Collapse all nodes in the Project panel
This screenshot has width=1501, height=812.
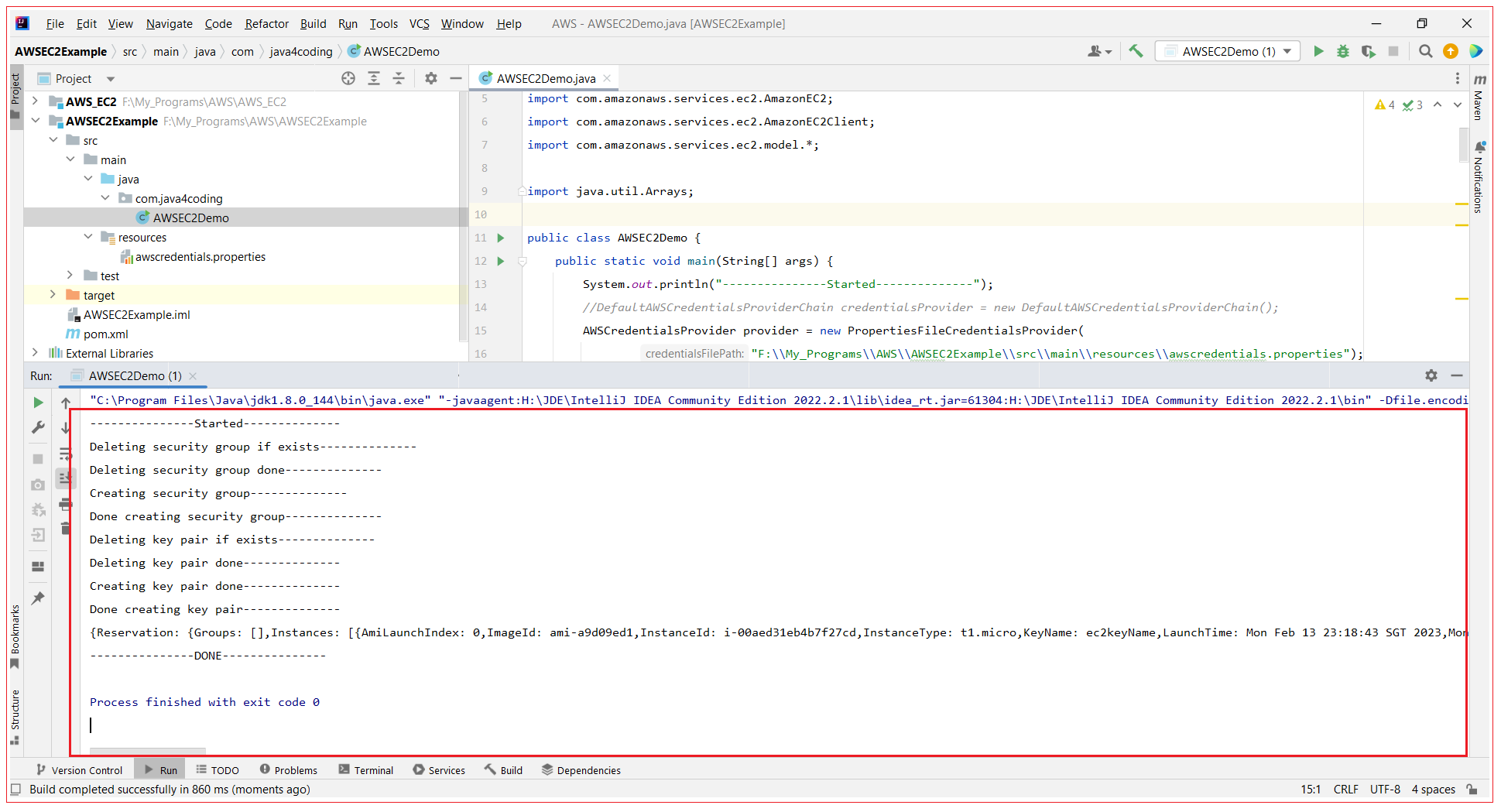coord(399,78)
